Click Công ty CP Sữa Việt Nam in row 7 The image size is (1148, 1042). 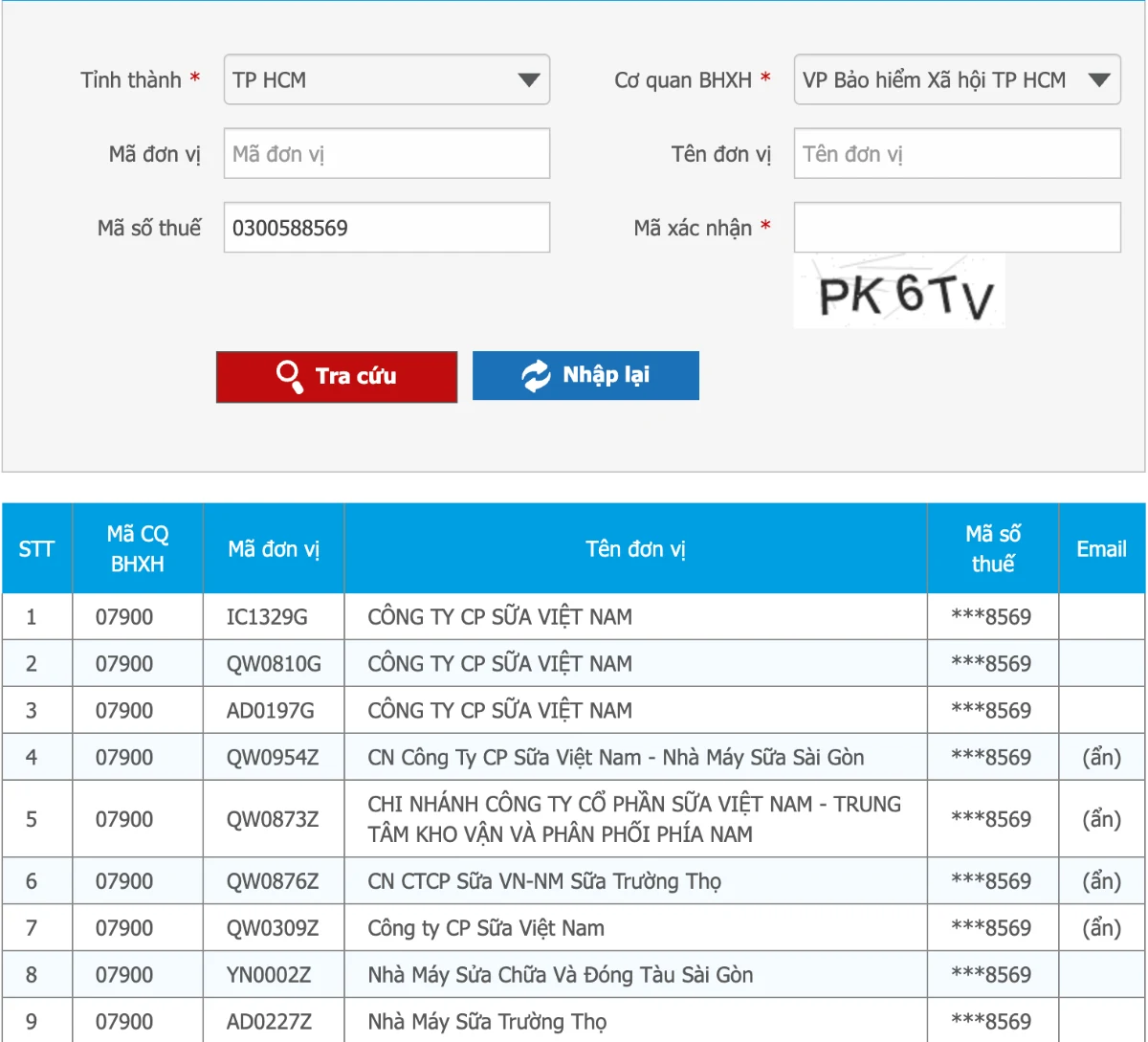[x=486, y=928]
